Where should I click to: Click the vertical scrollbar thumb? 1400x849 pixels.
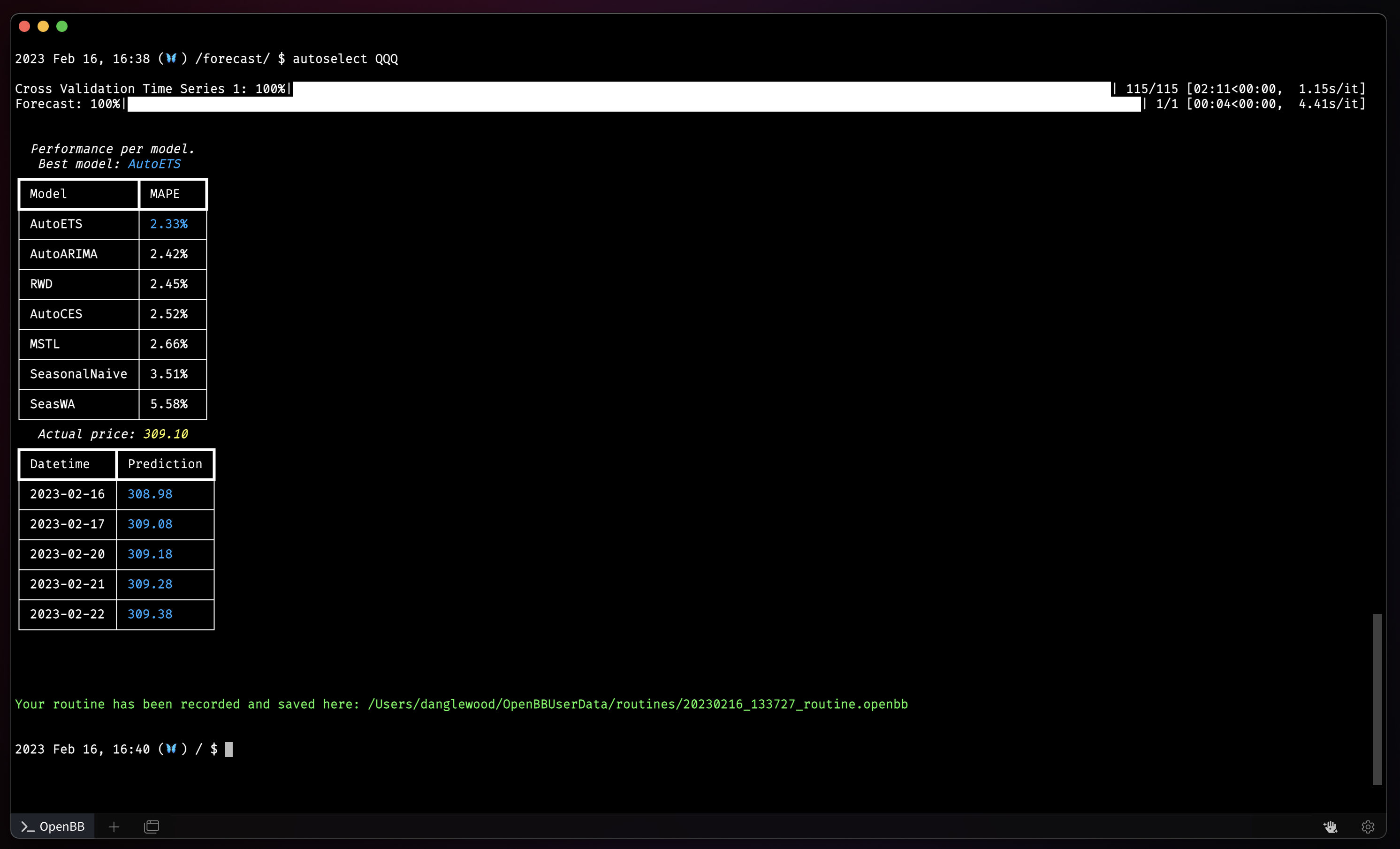click(1377, 699)
